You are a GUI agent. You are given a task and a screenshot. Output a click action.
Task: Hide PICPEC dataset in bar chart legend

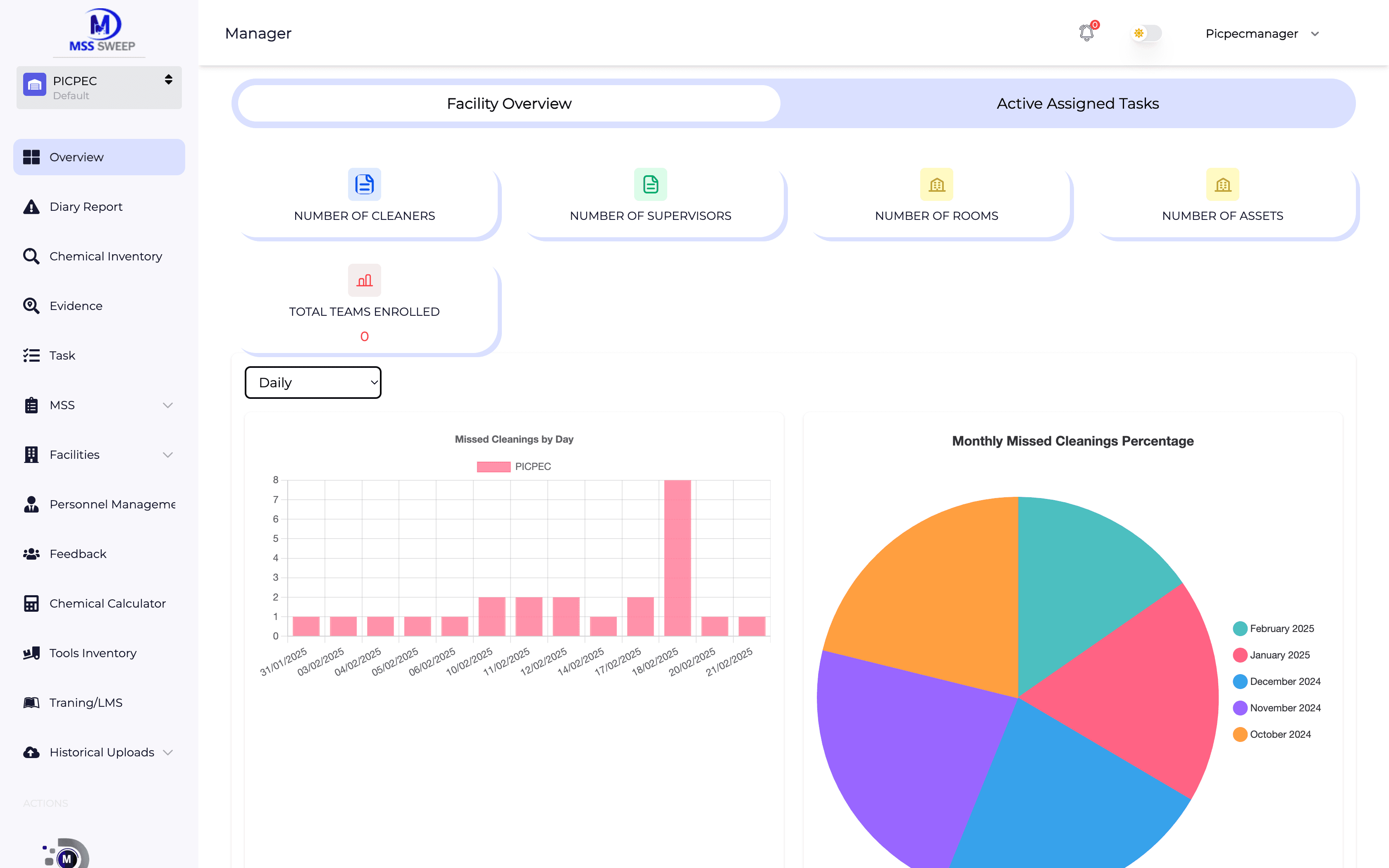click(x=514, y=467)
